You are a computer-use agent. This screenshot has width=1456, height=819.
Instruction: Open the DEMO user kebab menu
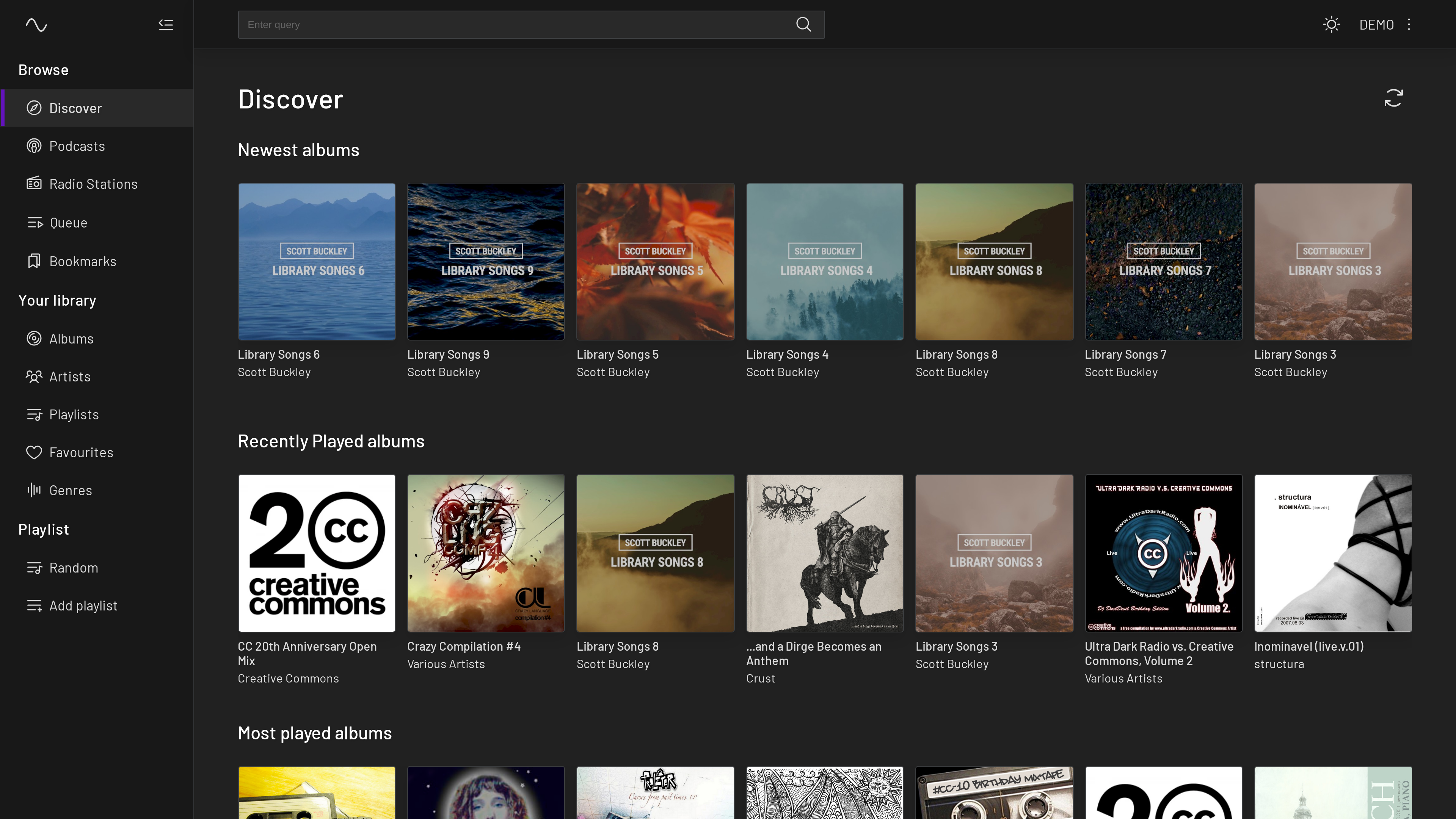pyautogui.click(x=1409, y=25)
